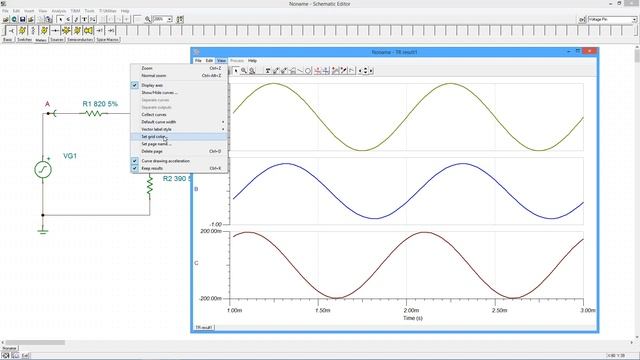Activate the second cursor icon in diagram toolbar
640x360 pixels.
point(326,71)
